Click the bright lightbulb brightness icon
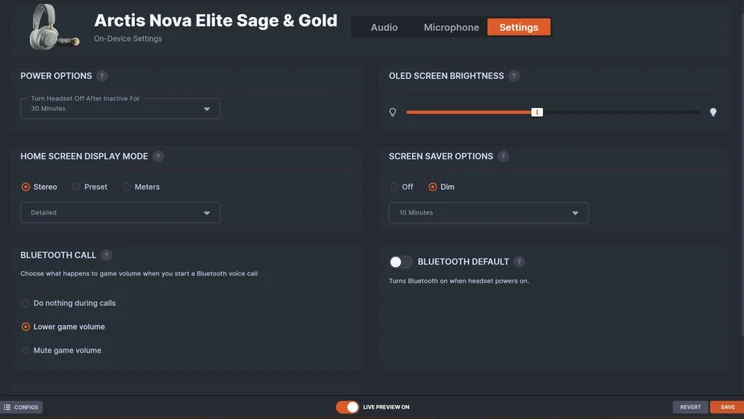The height and width of the screenshot is (419, 744). pos(713,112)
